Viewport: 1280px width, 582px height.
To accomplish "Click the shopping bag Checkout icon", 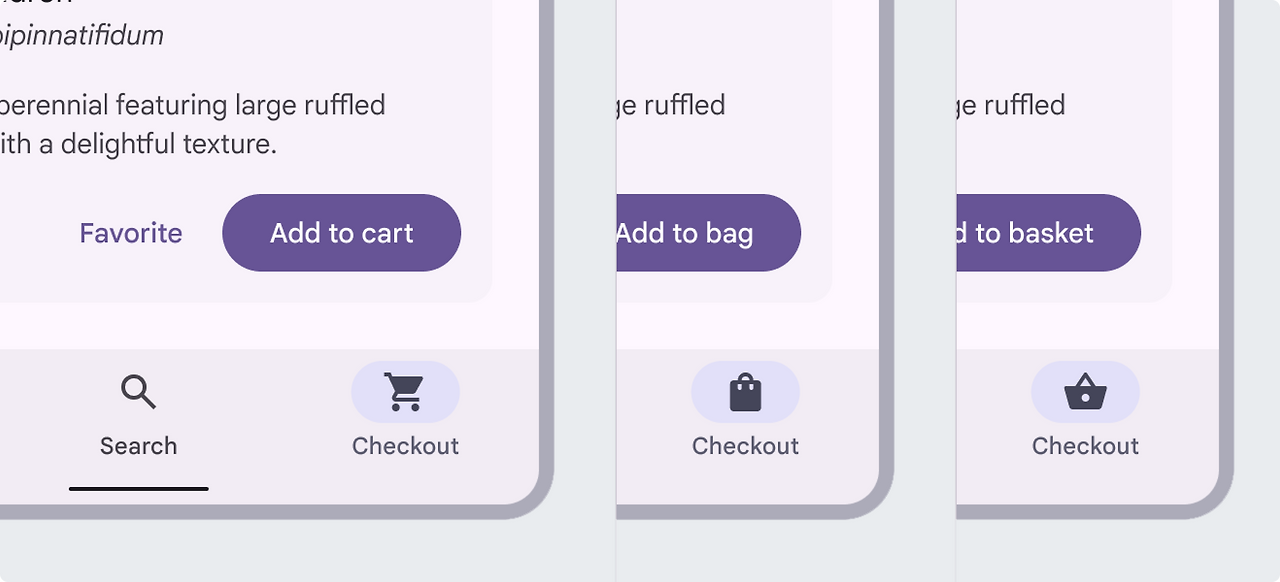I will pos(745,392).
